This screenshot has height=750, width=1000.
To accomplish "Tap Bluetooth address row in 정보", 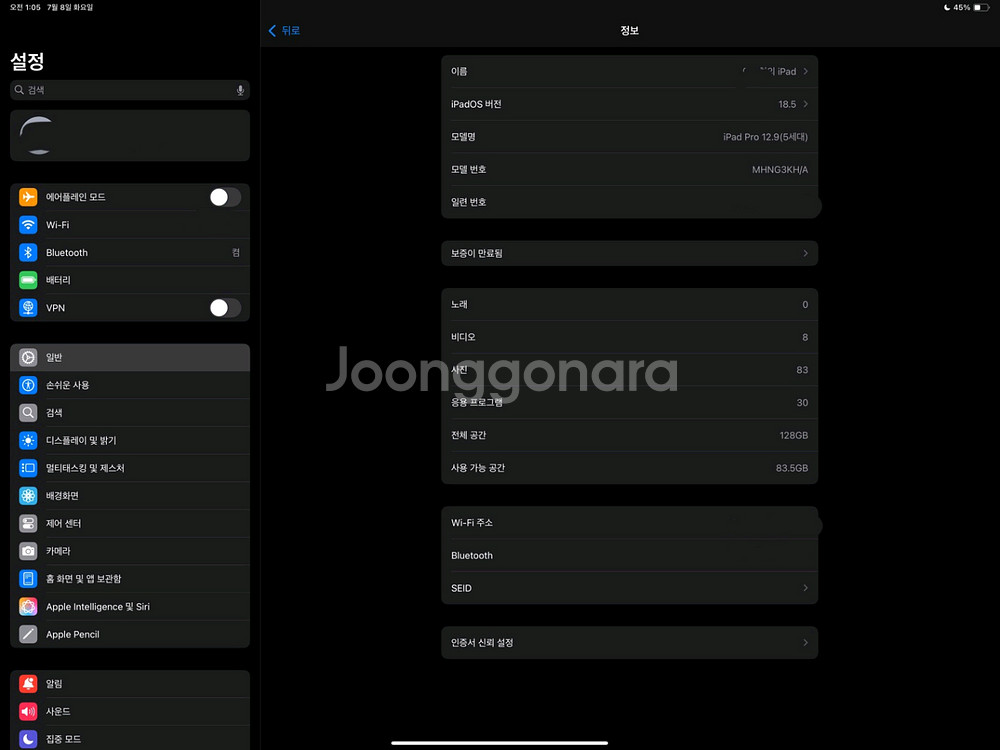I will (629, 555).
